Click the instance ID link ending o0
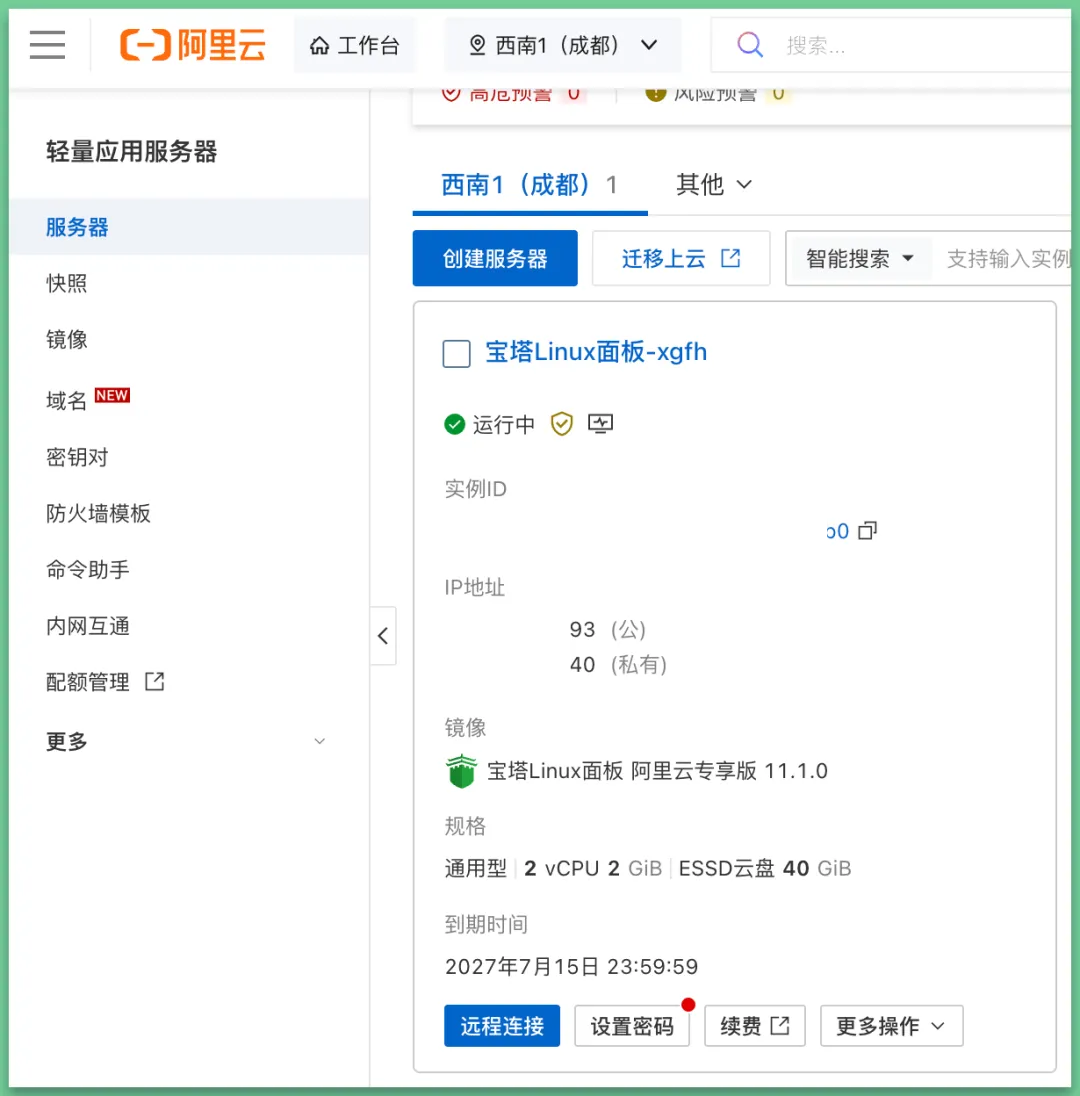Image resolution: width=1080 pixels, height=1096 pixels. 837,531
